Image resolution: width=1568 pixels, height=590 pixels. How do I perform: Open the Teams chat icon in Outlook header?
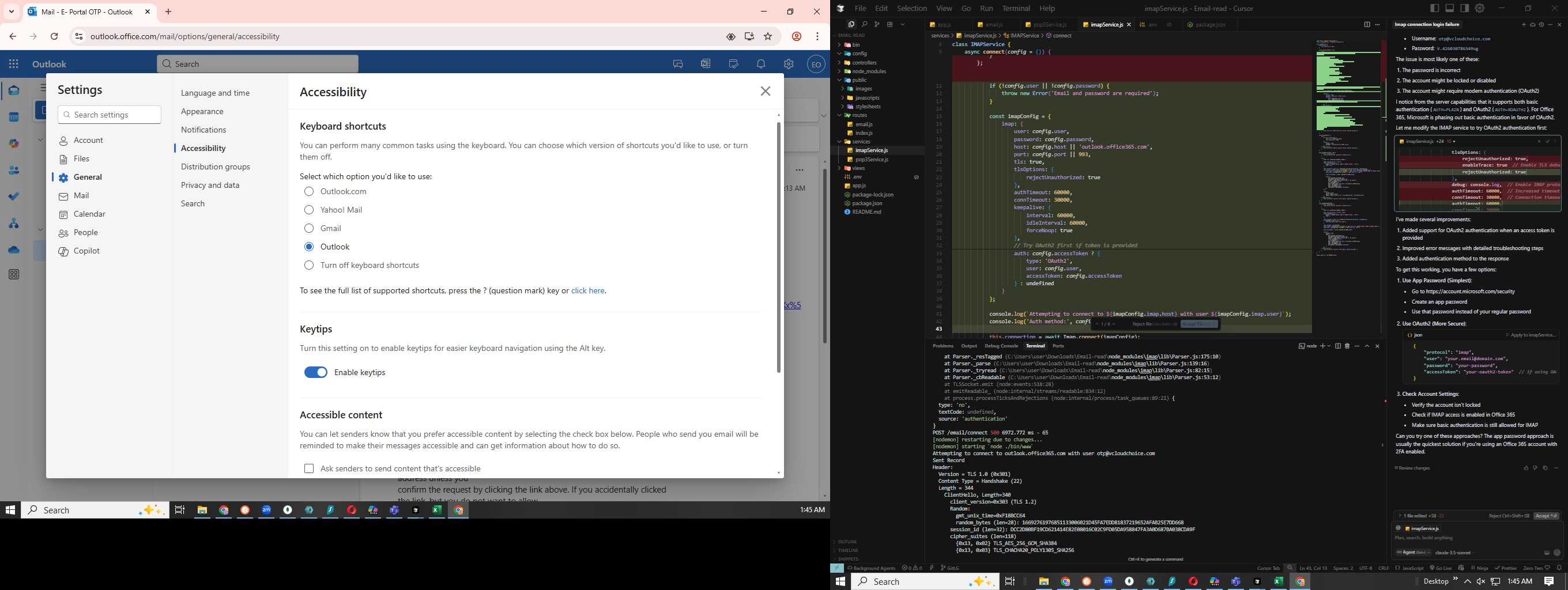click(678, 64)
